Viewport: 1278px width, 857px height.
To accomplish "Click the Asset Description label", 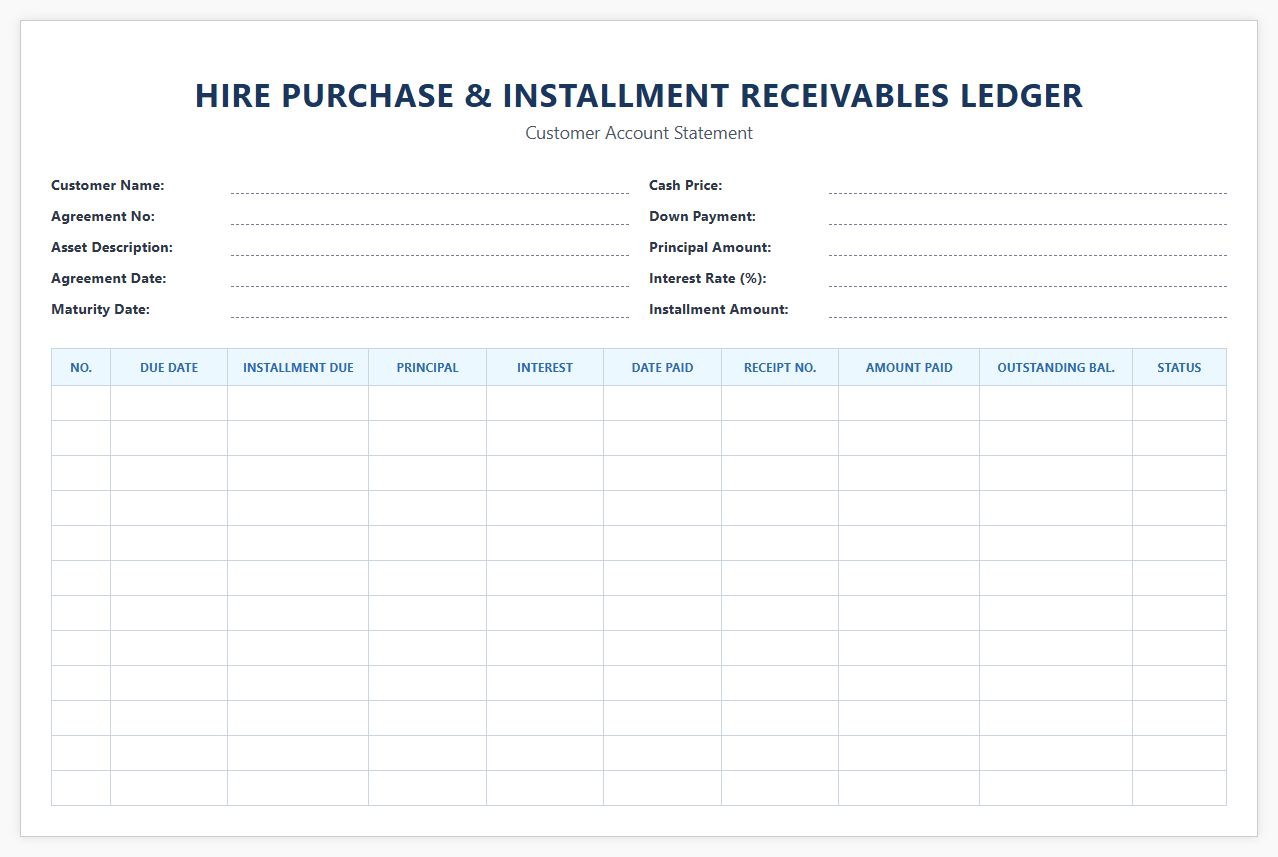I will 112,247.
